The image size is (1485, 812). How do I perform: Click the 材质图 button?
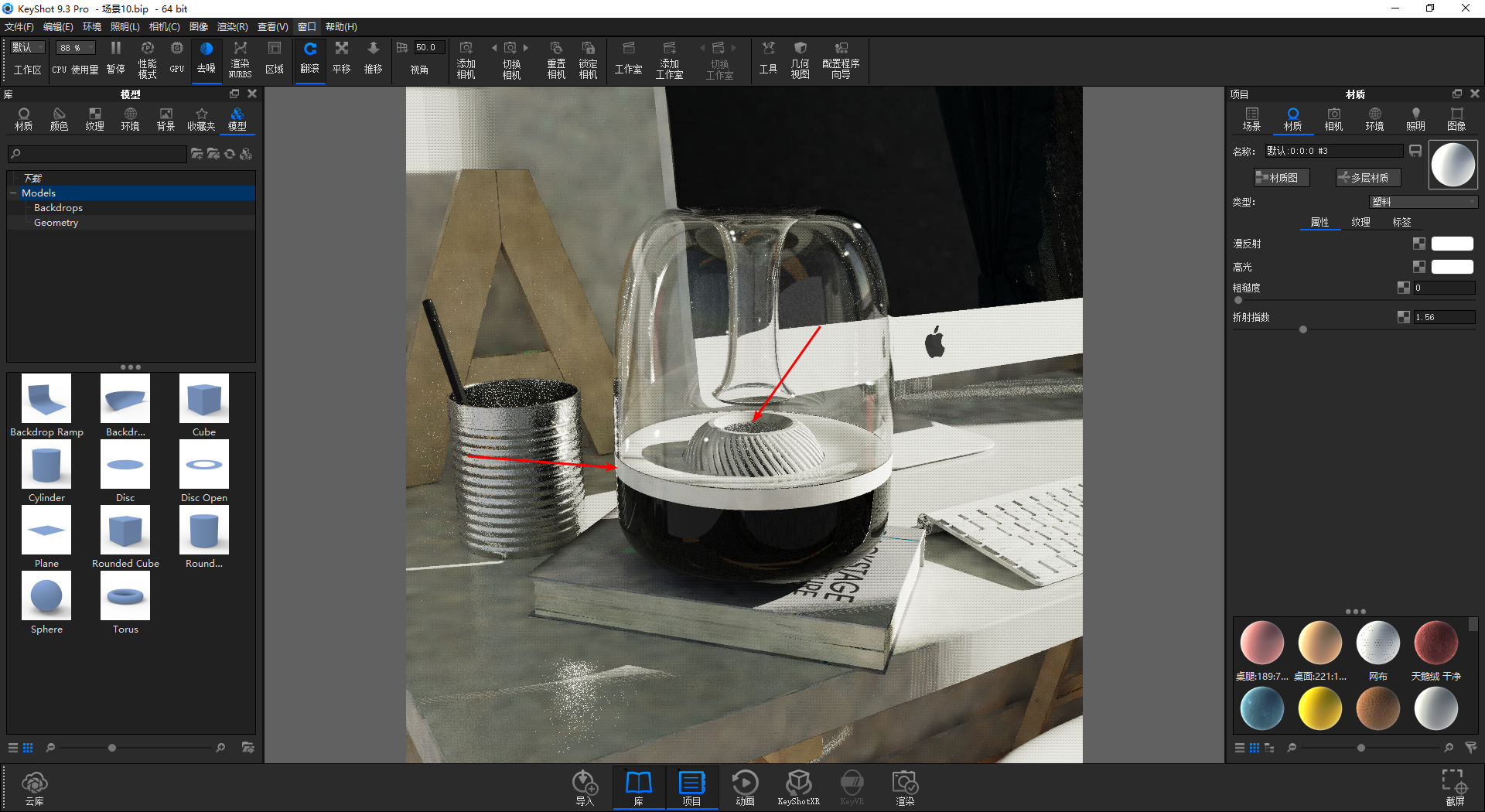pos(1282,178)
